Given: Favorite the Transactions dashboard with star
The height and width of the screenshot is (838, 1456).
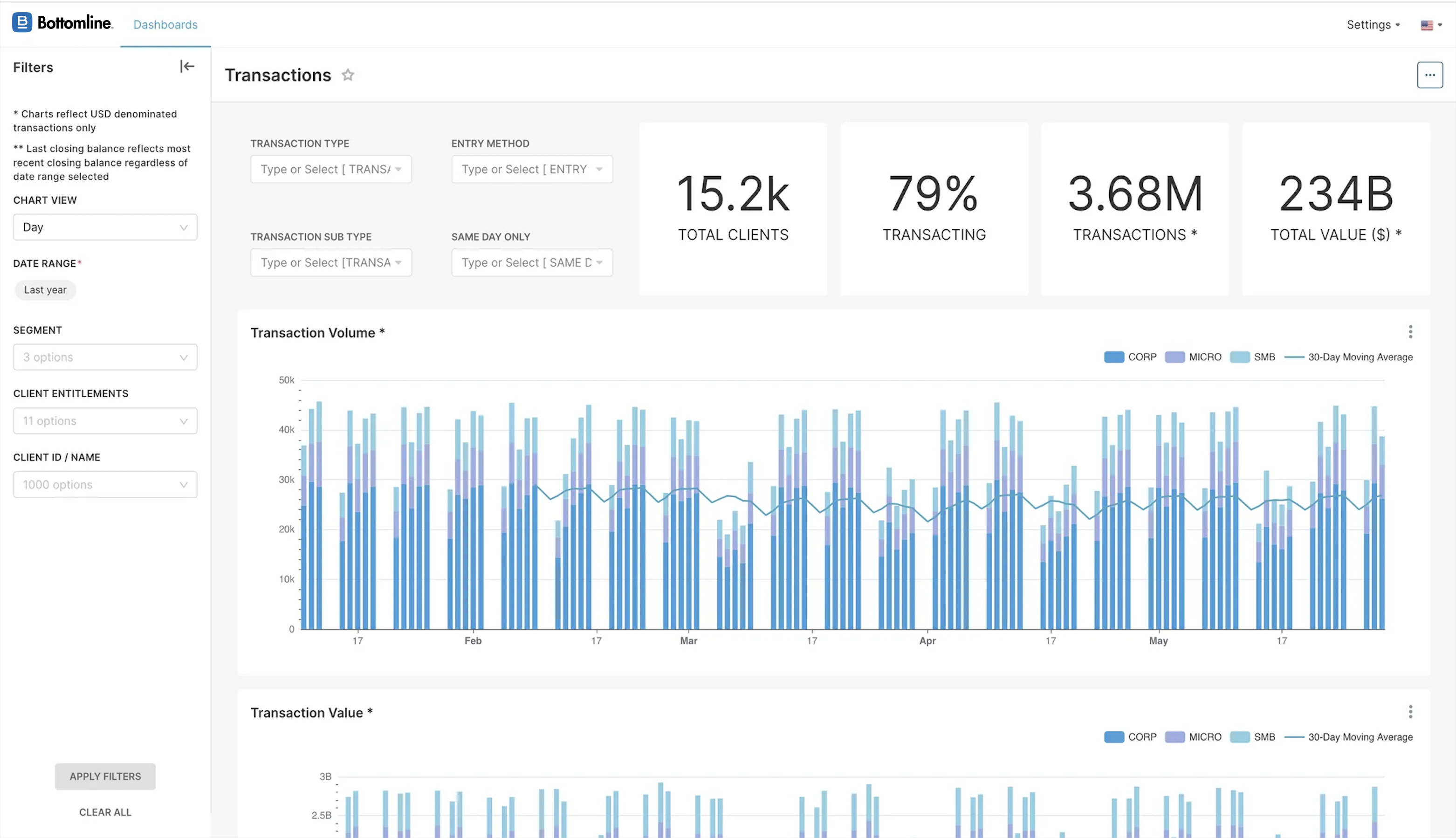Looking at the screenshot, I should click(x=348, y=75).
